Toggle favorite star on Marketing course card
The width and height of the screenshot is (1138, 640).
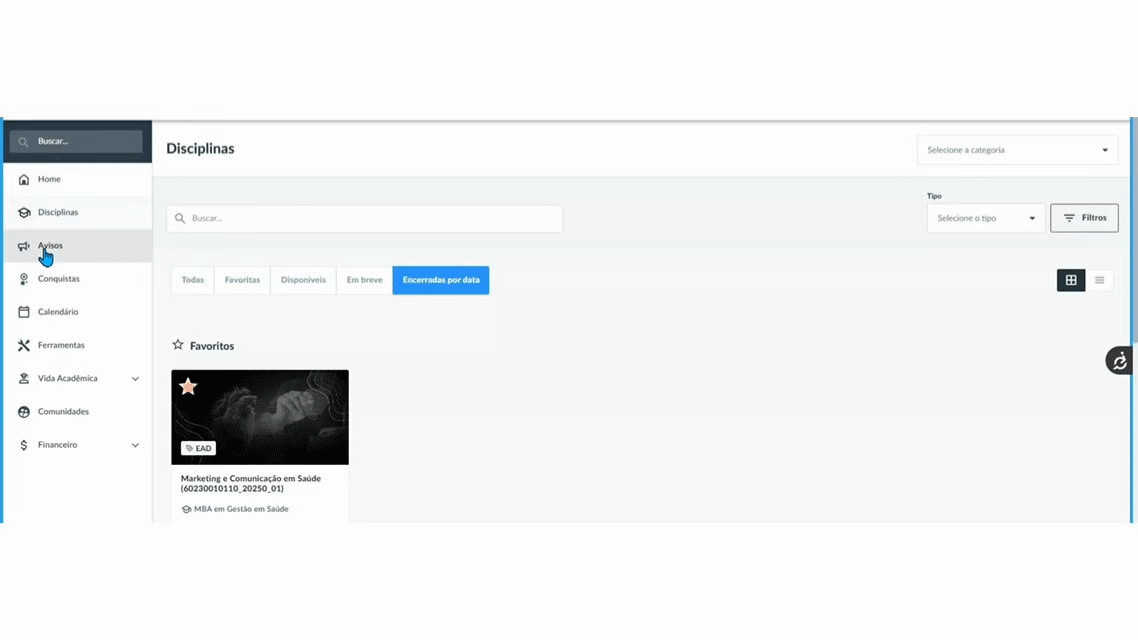click(x=188, y=387)
